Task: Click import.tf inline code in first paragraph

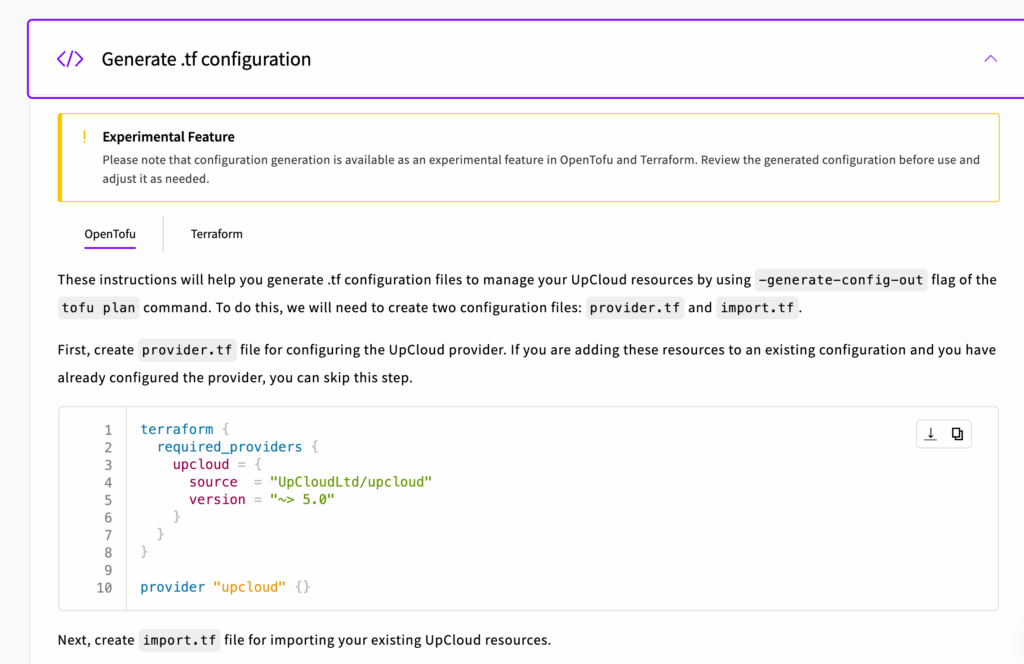Action: tap(757, 308)
